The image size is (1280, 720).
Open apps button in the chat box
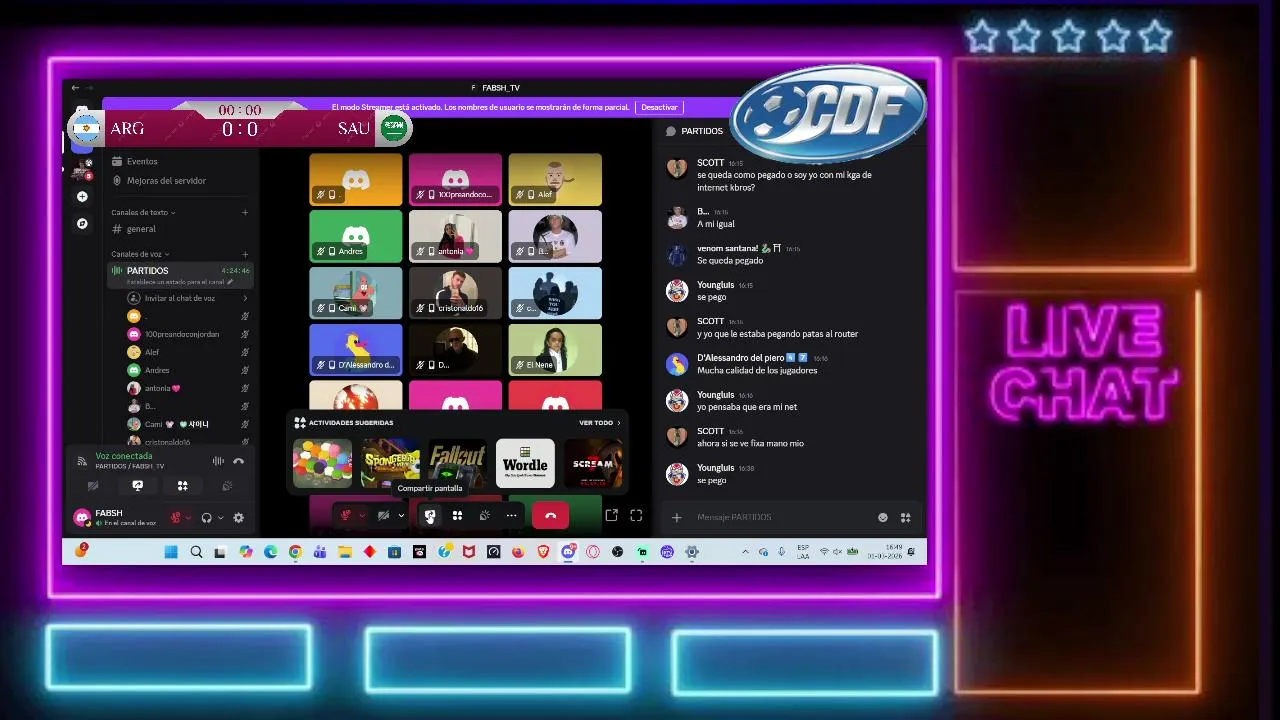point(905,517)
